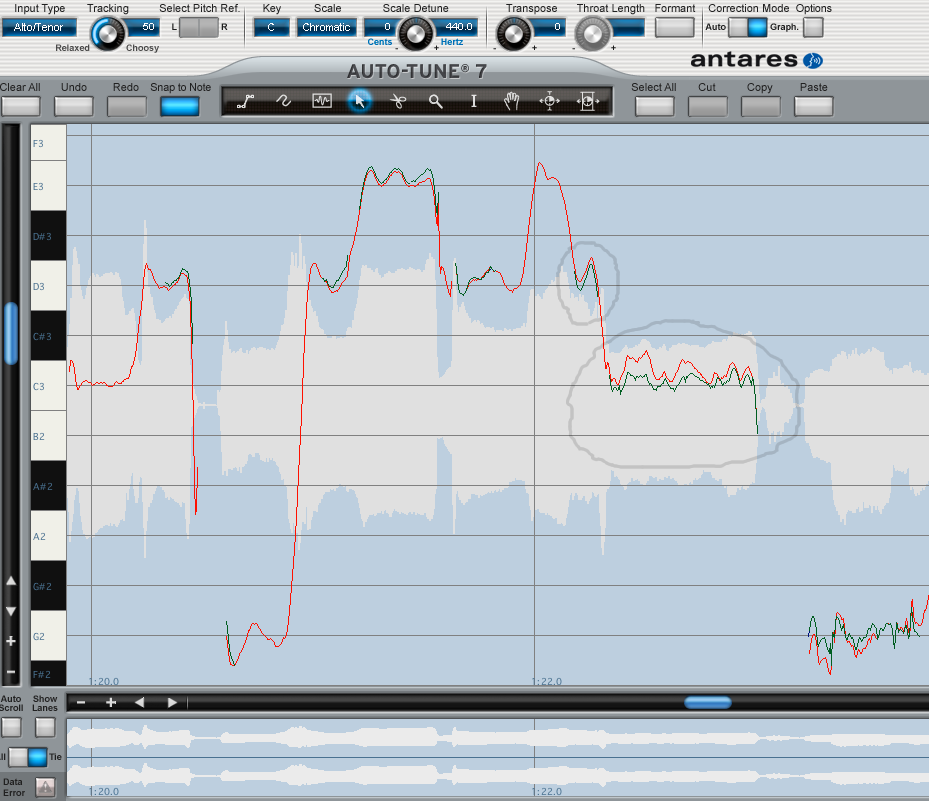Open the Key dropdown showing C

pyautogui.click(x=271, y=27)
